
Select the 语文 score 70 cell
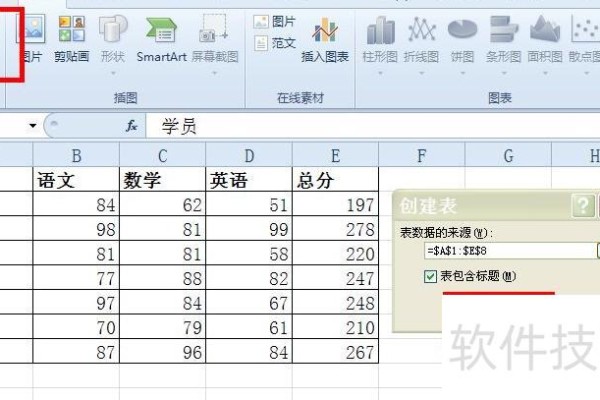76,327
